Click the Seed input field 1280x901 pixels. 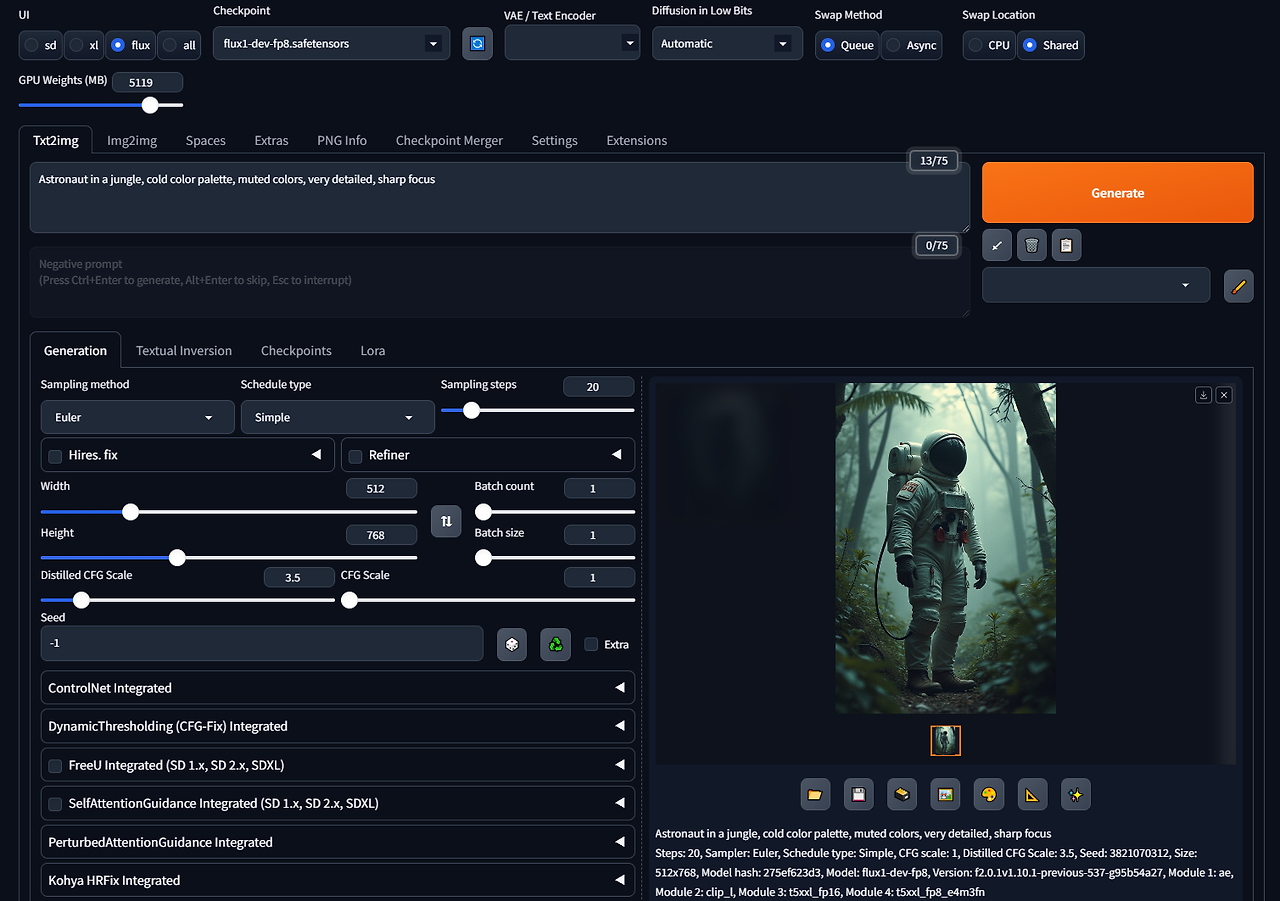[x=262, y=643]
